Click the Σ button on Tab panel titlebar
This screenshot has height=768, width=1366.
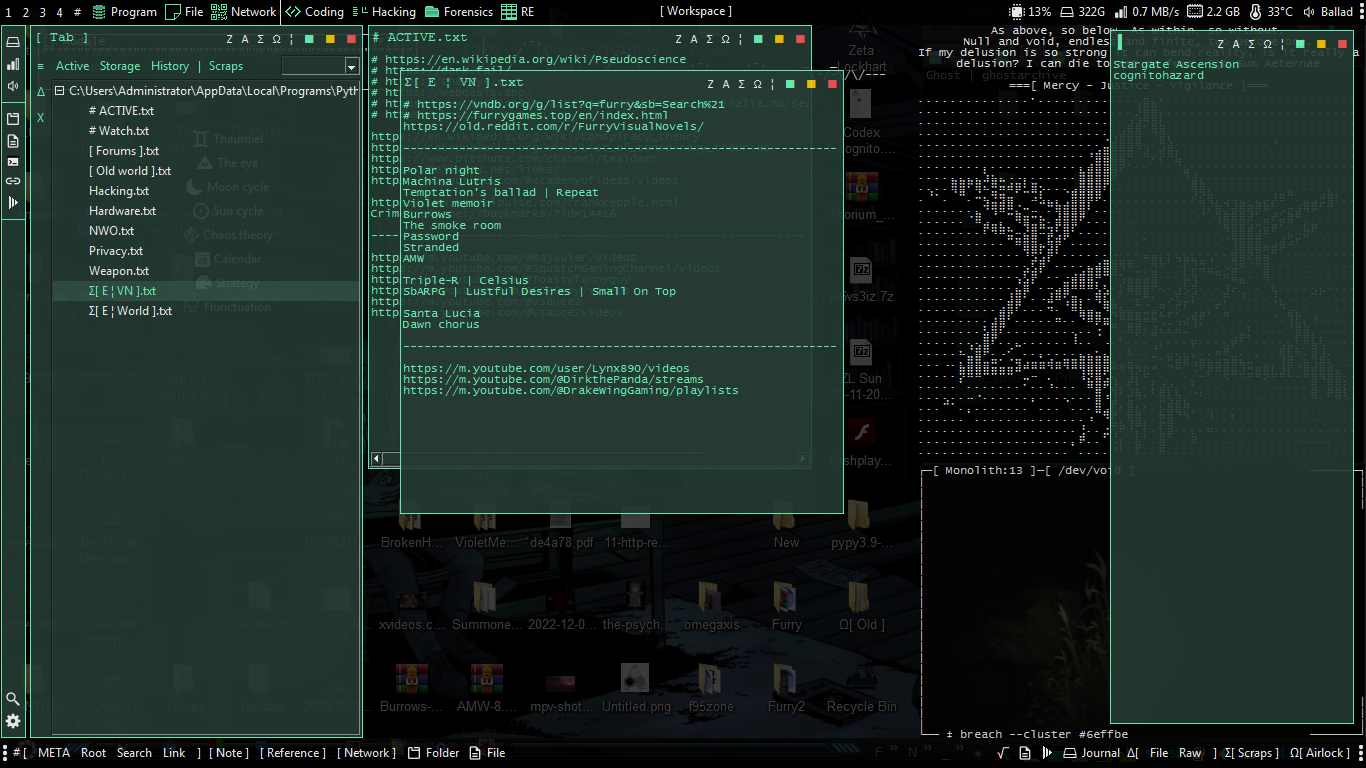point(260,39)
